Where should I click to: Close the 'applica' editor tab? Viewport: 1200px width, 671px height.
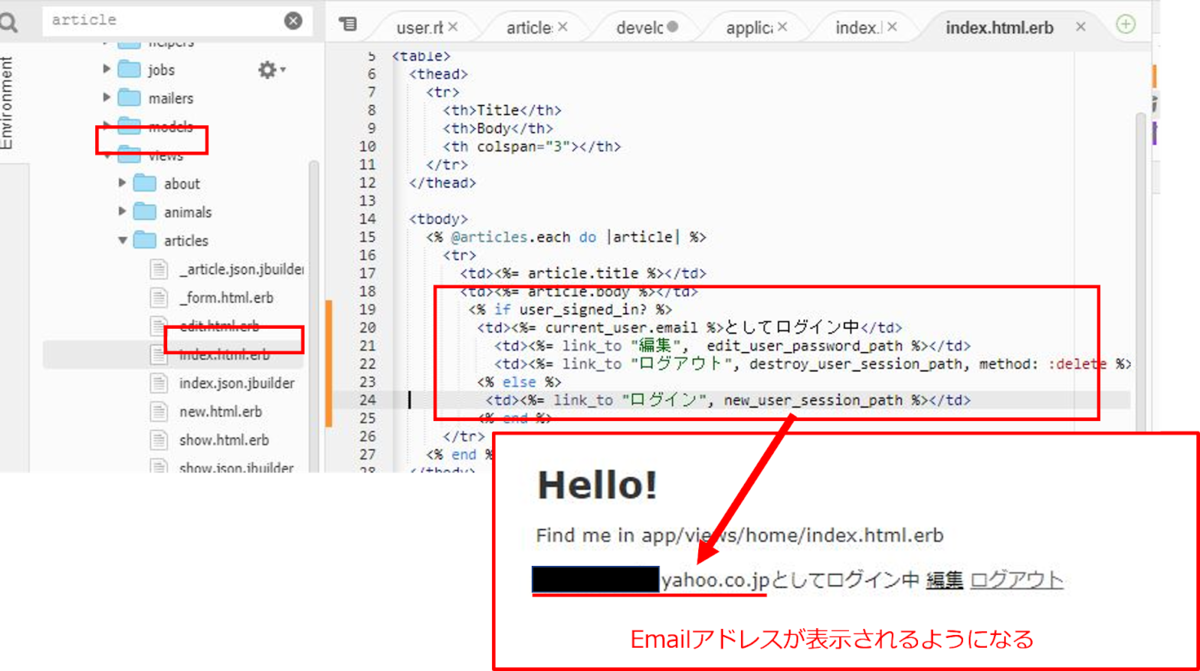pos(782,27)
